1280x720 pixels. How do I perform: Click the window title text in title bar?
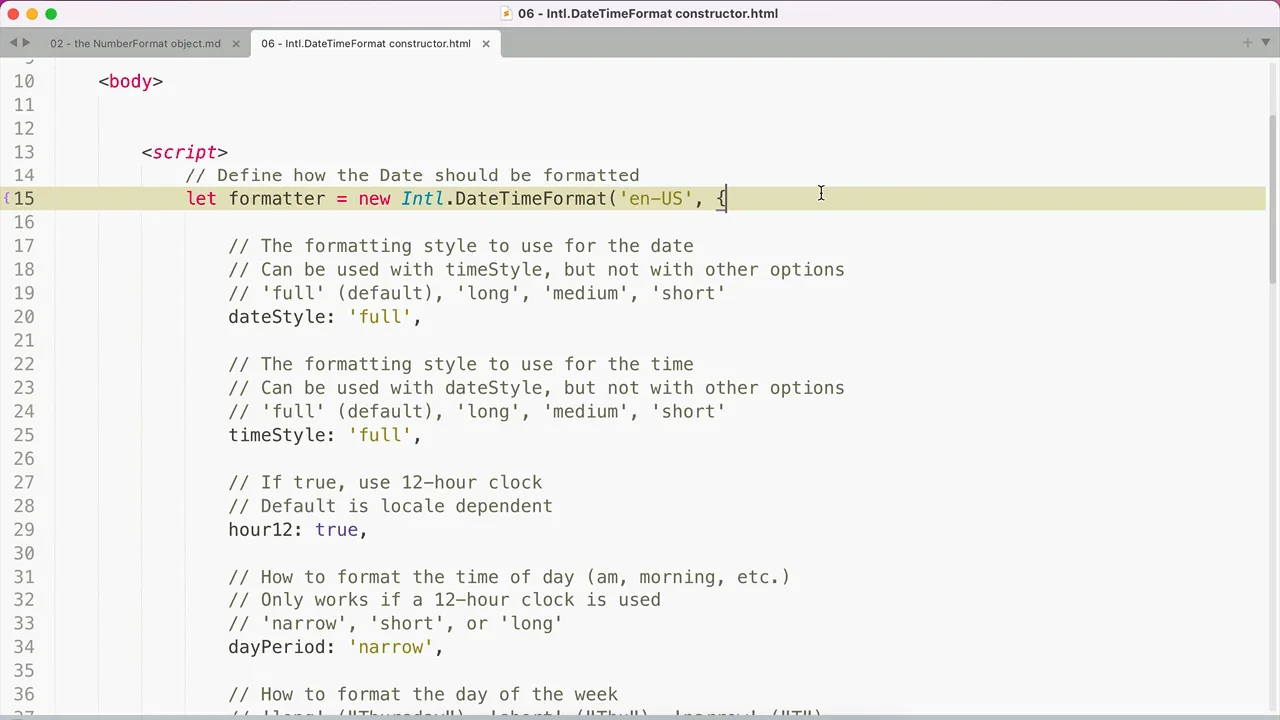point(647,14)
